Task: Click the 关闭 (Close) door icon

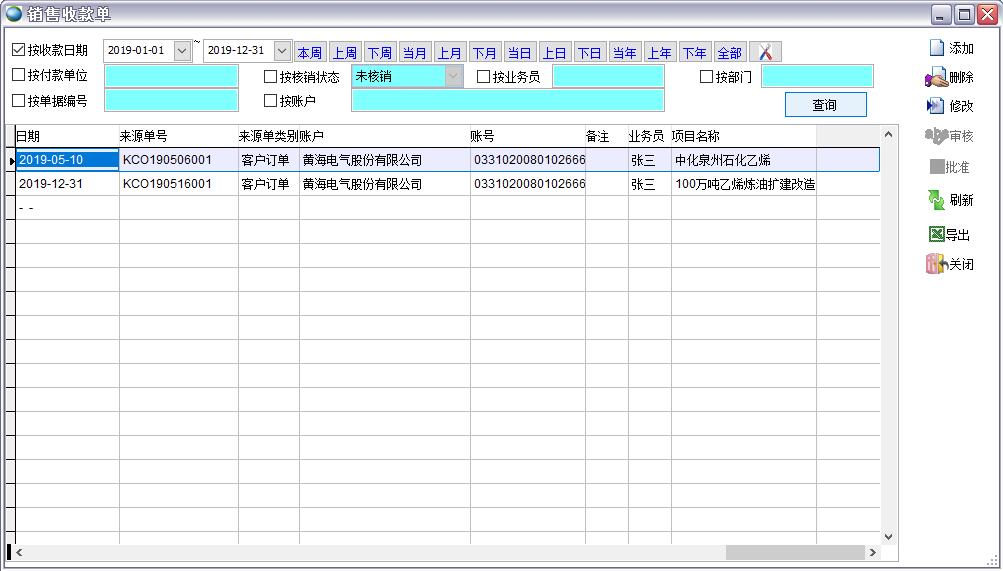Action: [936, 265]
